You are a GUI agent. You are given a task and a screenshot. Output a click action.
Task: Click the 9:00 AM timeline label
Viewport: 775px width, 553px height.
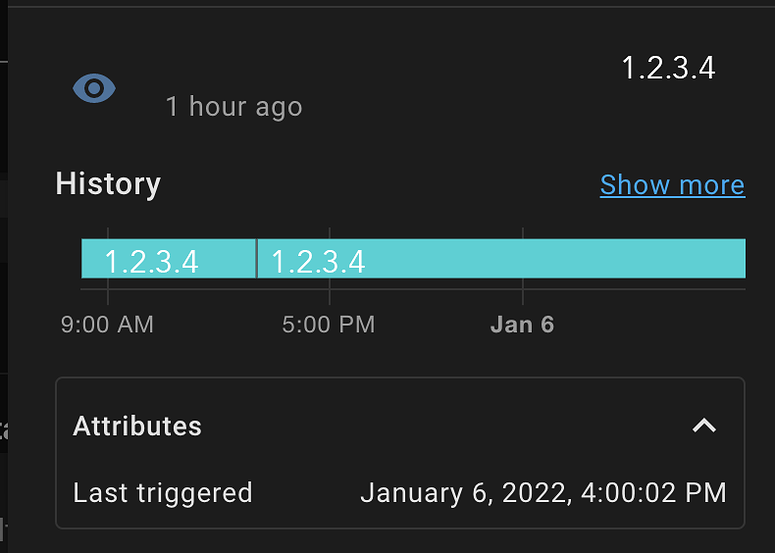[x=107, y=325]
